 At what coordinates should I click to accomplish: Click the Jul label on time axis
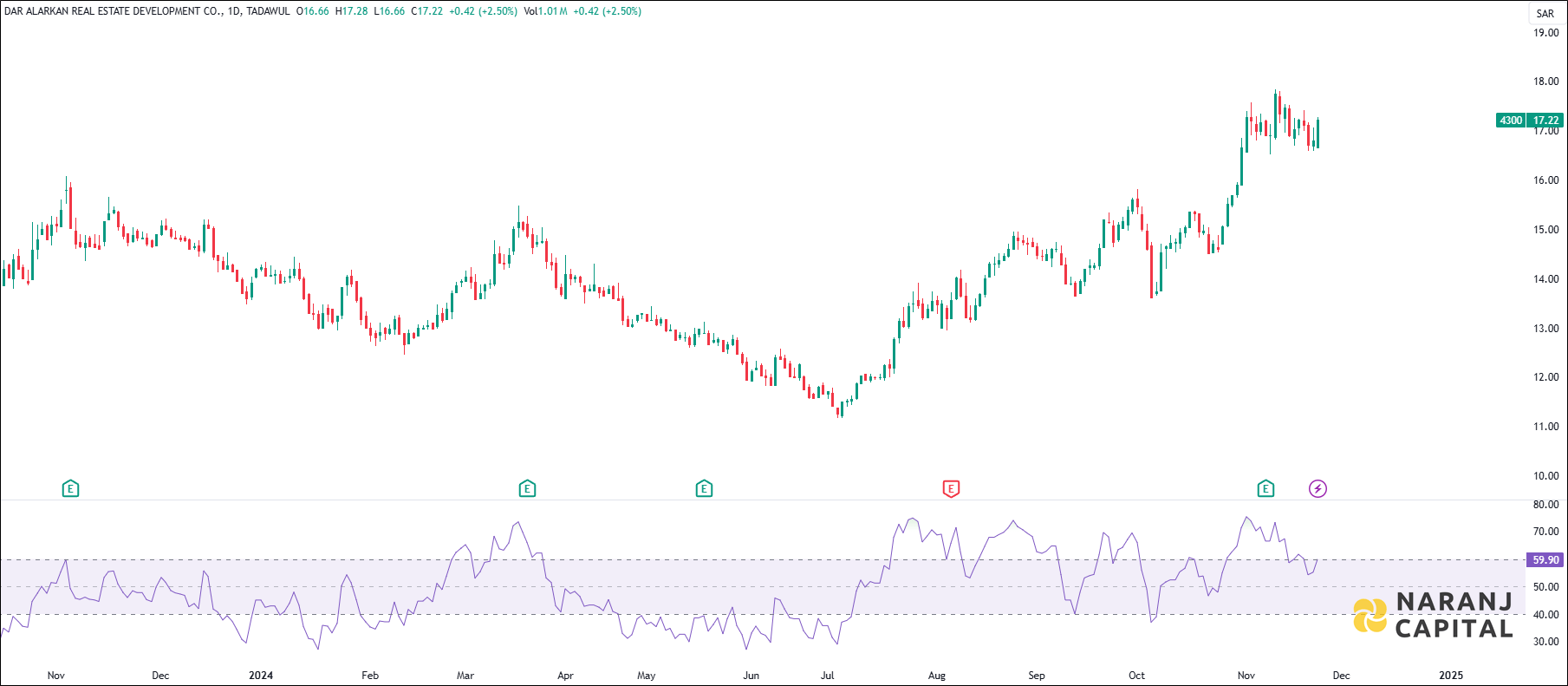[x=828, y=676]
